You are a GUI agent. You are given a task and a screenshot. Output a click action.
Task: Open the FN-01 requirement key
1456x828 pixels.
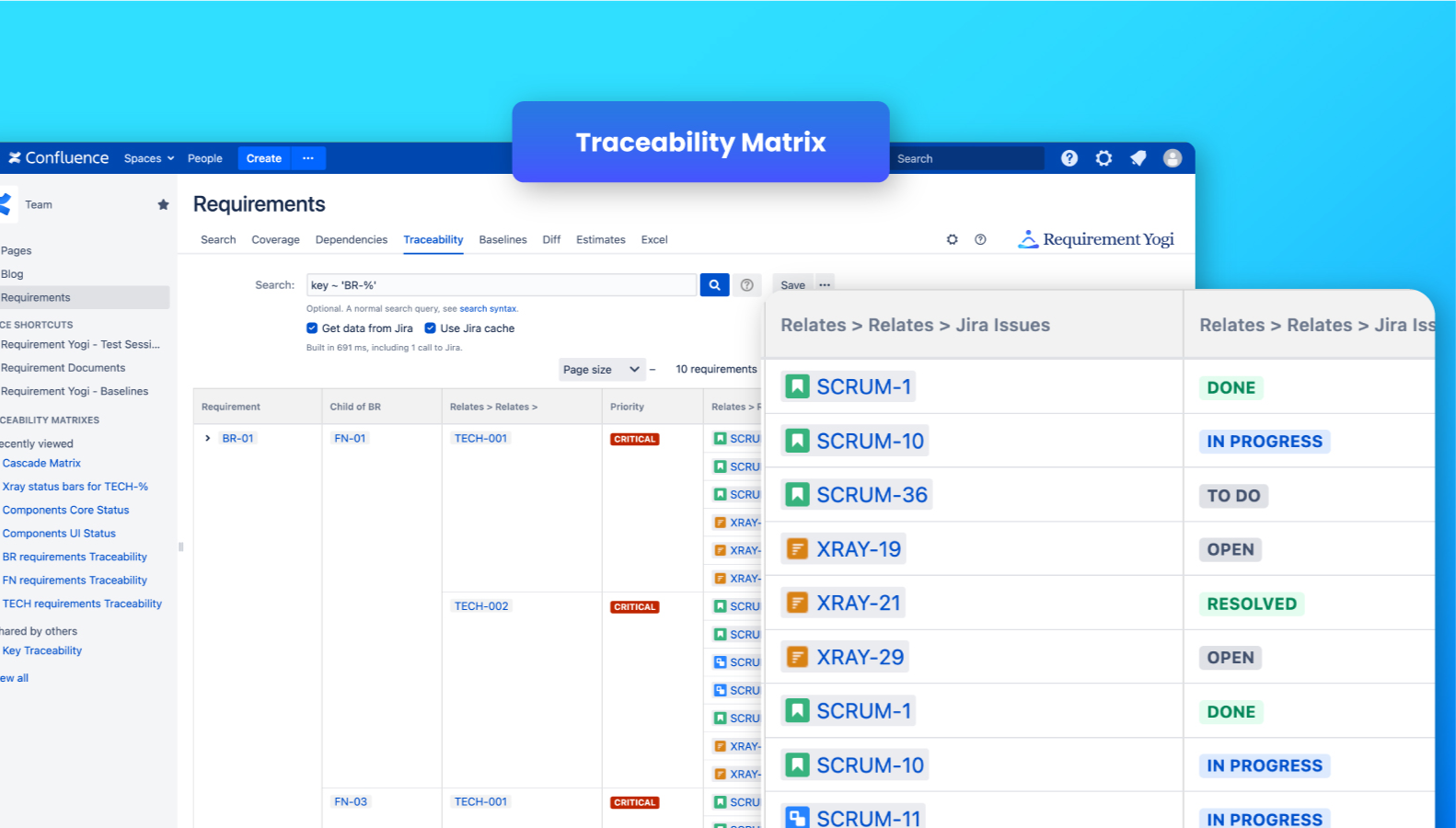click(x=350, y=438)
